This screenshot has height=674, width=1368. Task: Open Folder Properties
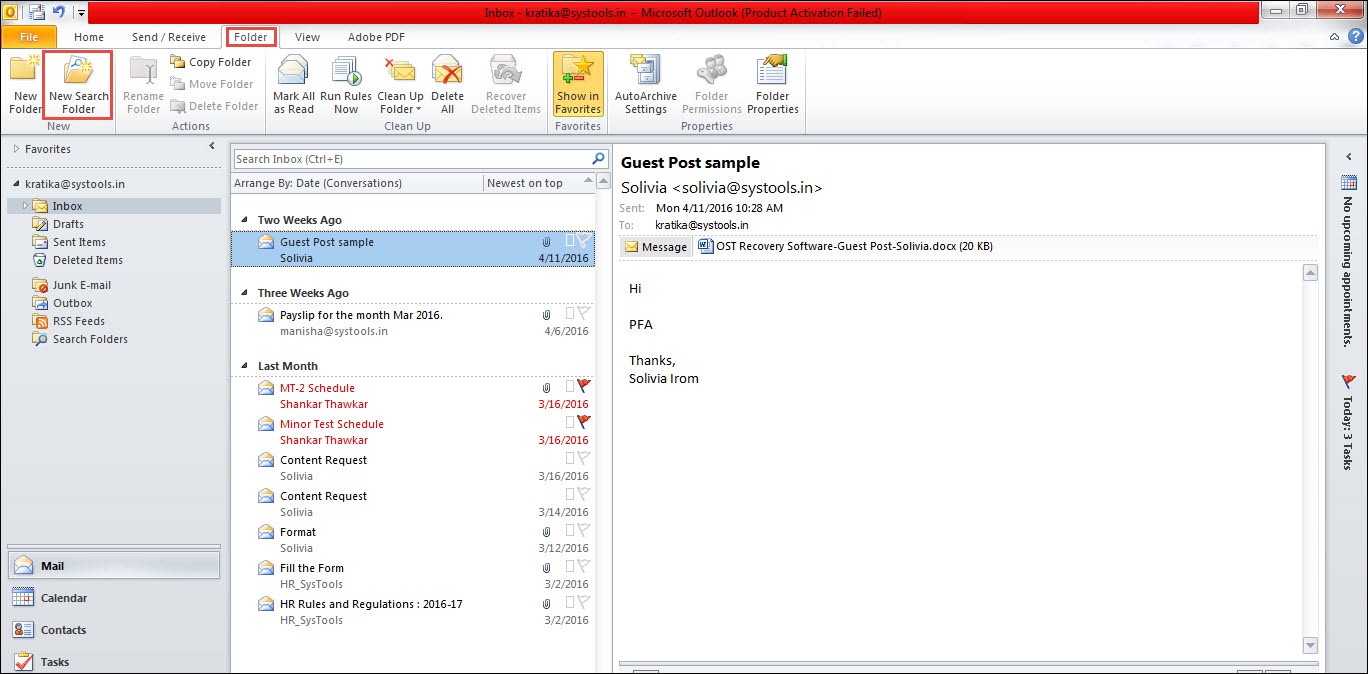(x=773, y=85)
